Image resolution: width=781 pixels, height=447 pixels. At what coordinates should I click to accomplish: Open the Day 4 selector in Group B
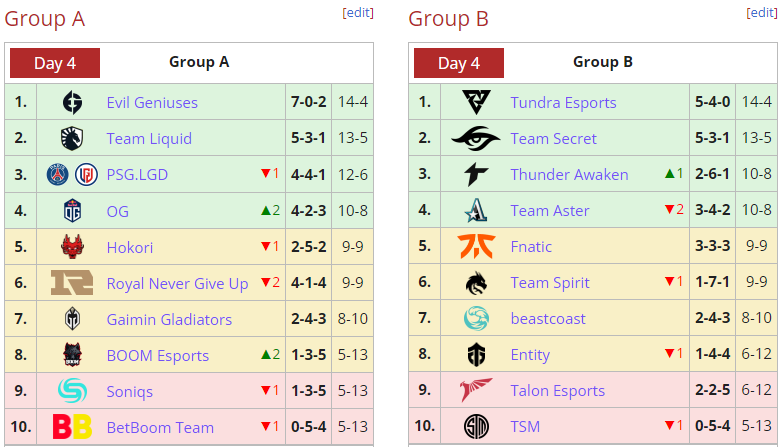pos(459,63)
